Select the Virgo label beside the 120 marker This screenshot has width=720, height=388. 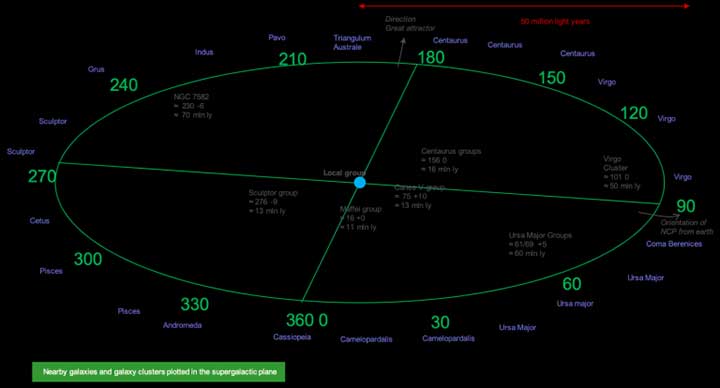[x=666, y=118]
